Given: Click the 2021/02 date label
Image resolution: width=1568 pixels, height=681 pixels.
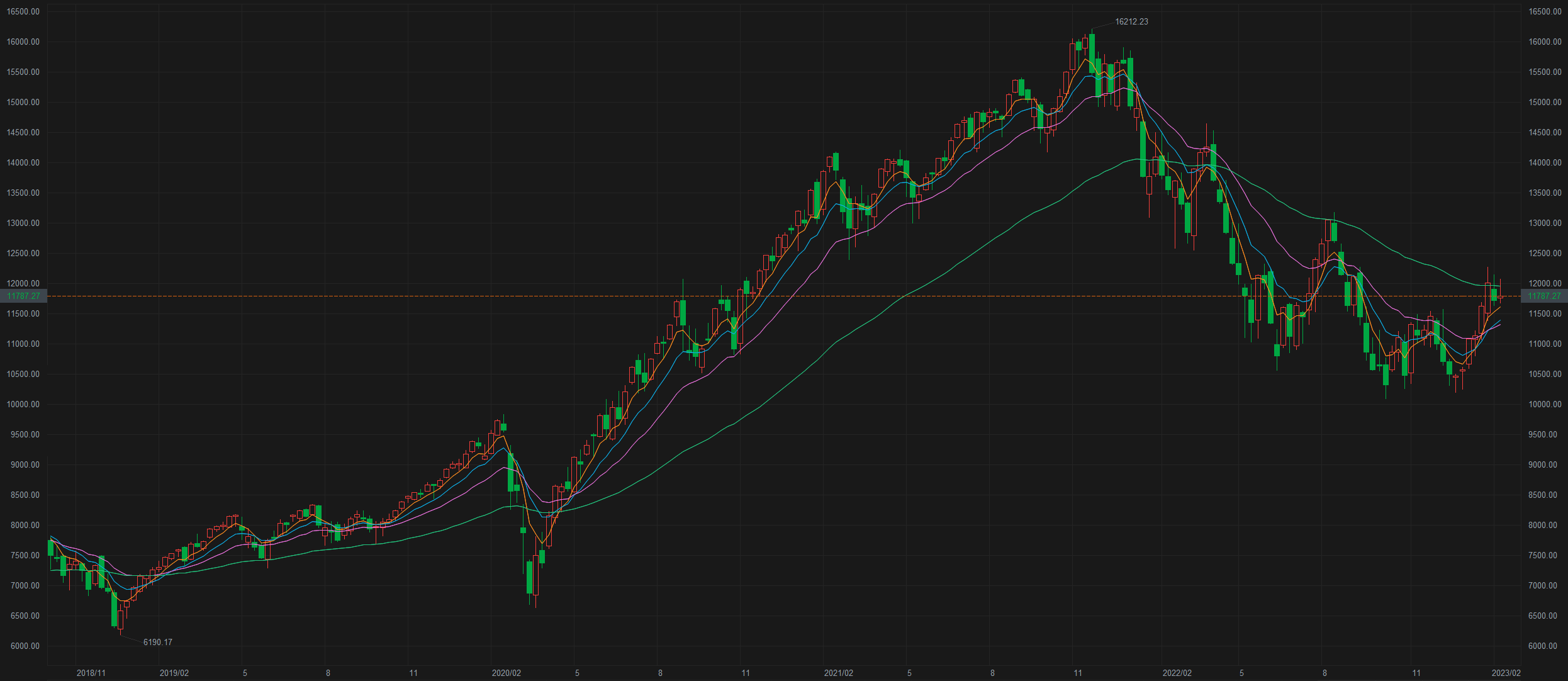Looking at the screenshot, I should [839, 673].
